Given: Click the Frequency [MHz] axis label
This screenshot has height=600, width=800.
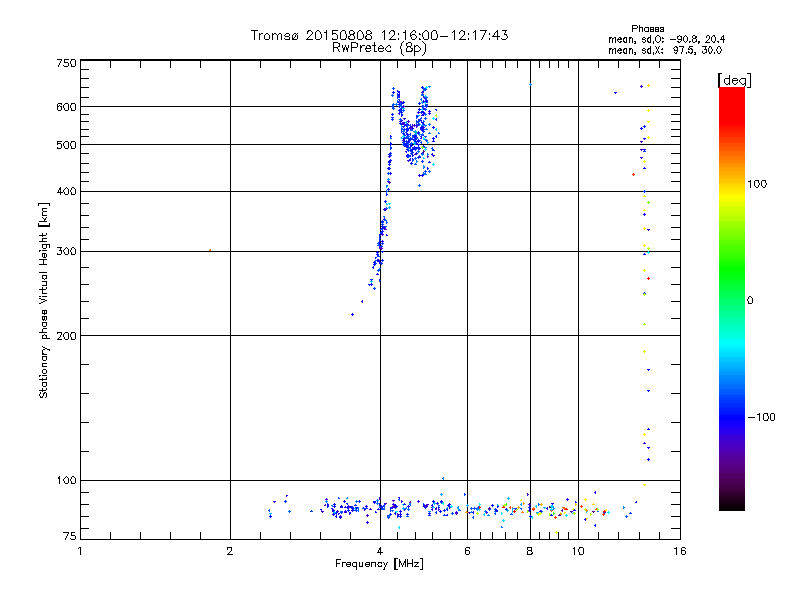Looking at the screenshot, I should [x=379, y=564].
